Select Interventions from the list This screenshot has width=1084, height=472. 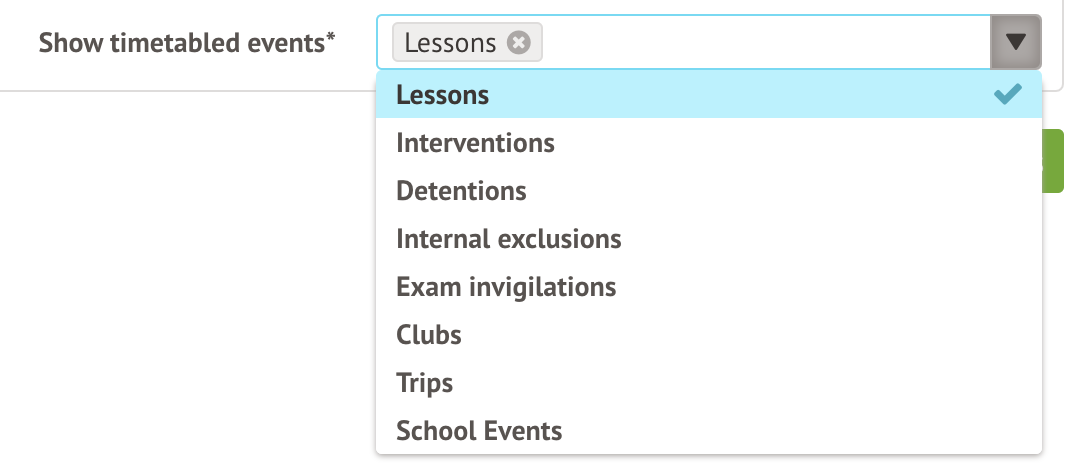[x=475, y=143]
